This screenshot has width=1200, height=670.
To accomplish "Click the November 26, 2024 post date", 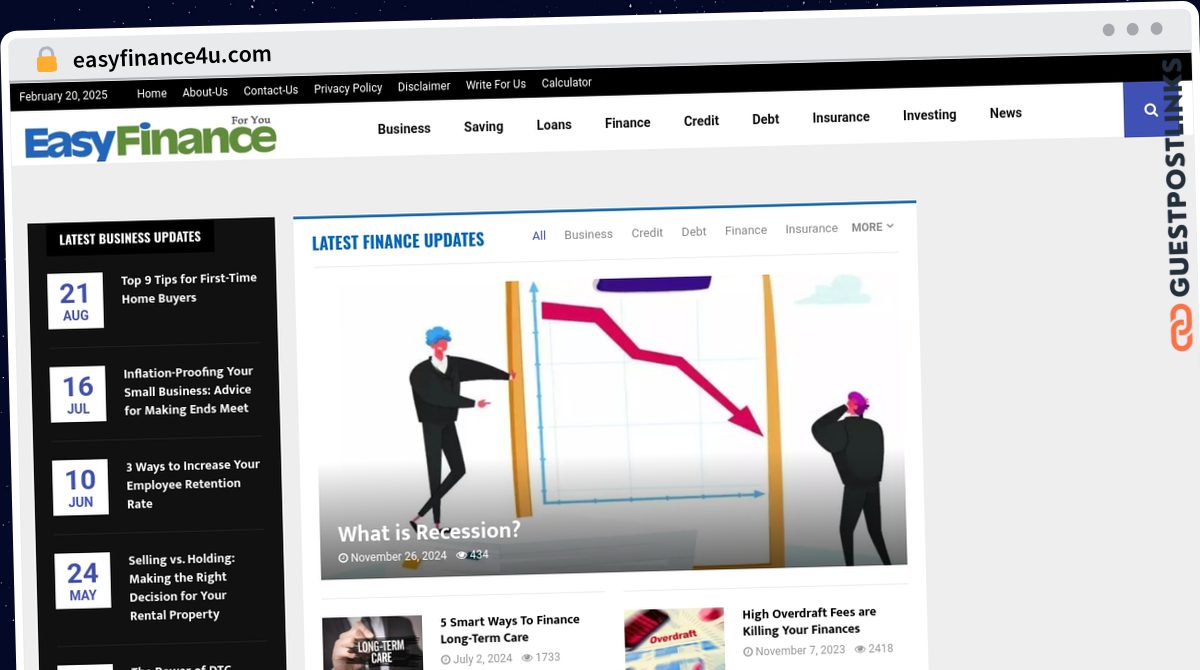I will tap(392, 557).
